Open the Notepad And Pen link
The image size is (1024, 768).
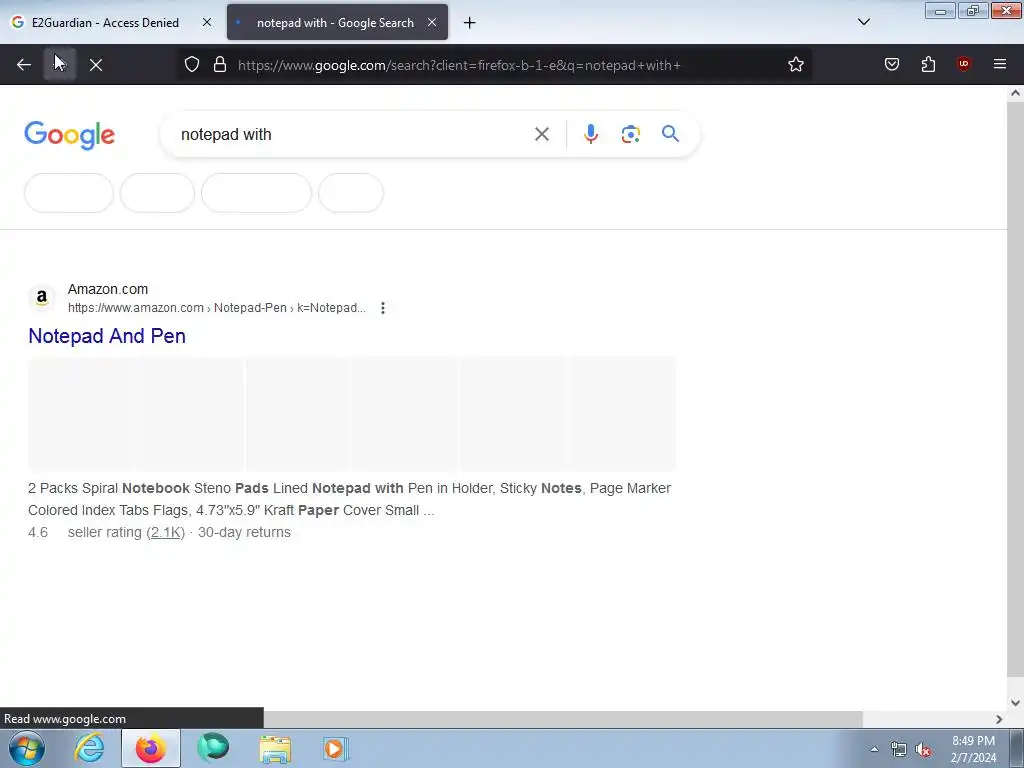click(107, 336)
